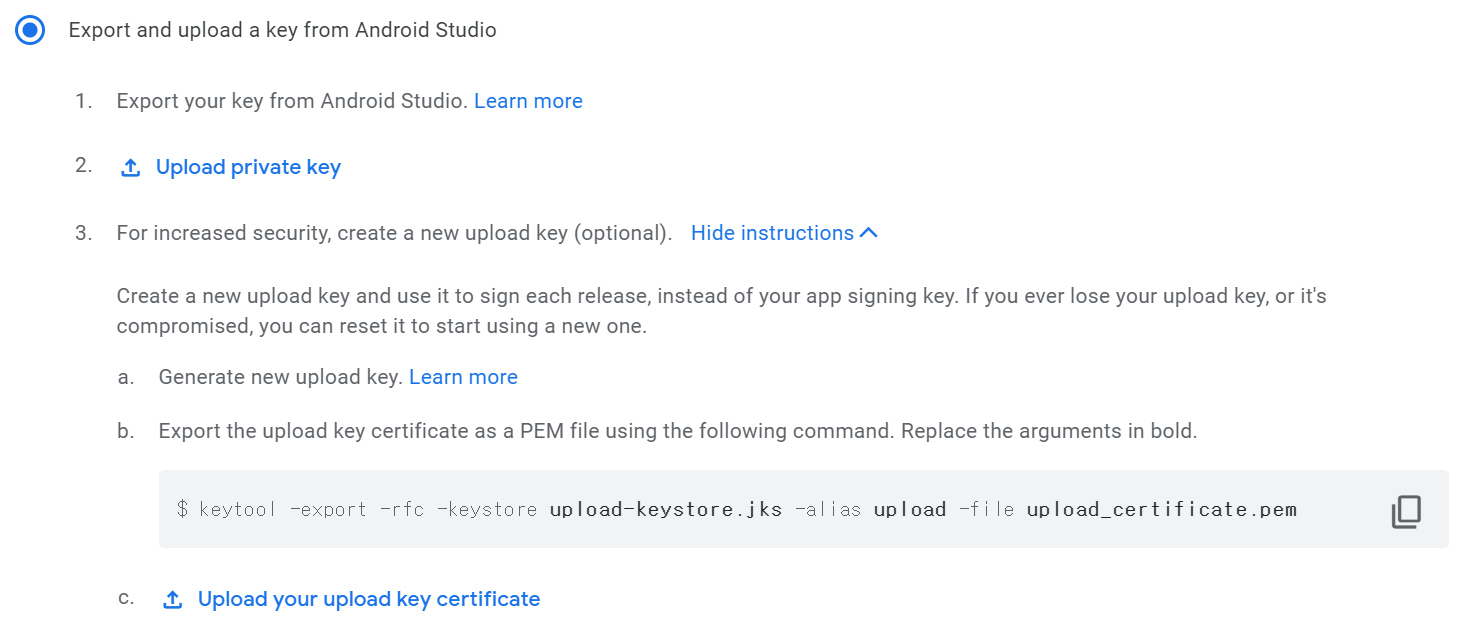Click the upward chevron next to Hide instructions
Viewport: 1479px width, 638px height.
[868, 233]
